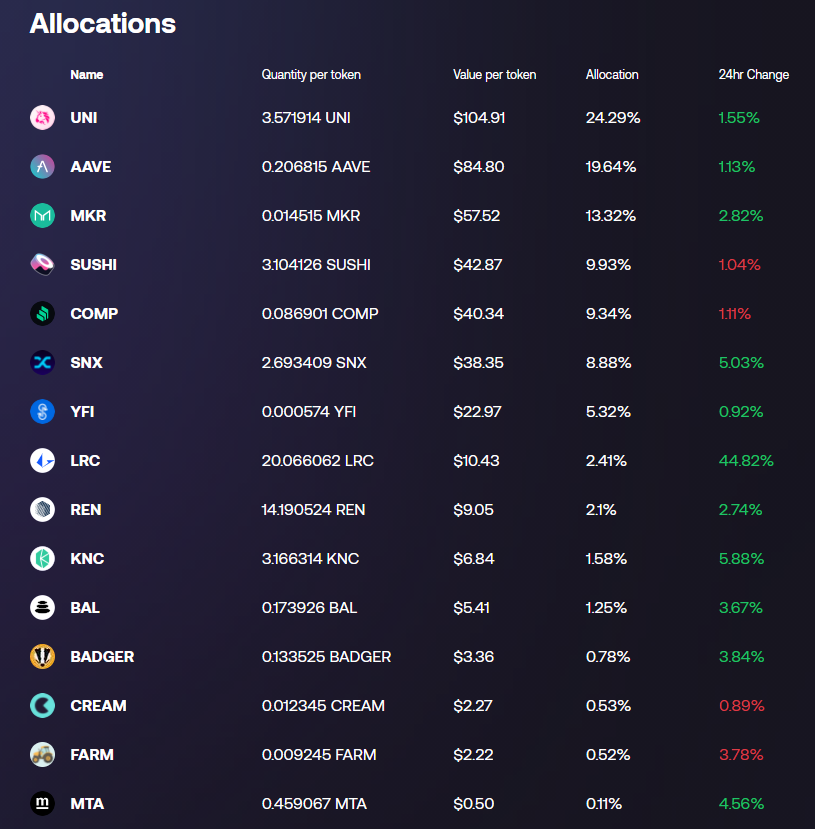Click the AAVE ghost token icon
This screenshot has height=829, width=815.
pyautogui.click(x=42, y=167)
